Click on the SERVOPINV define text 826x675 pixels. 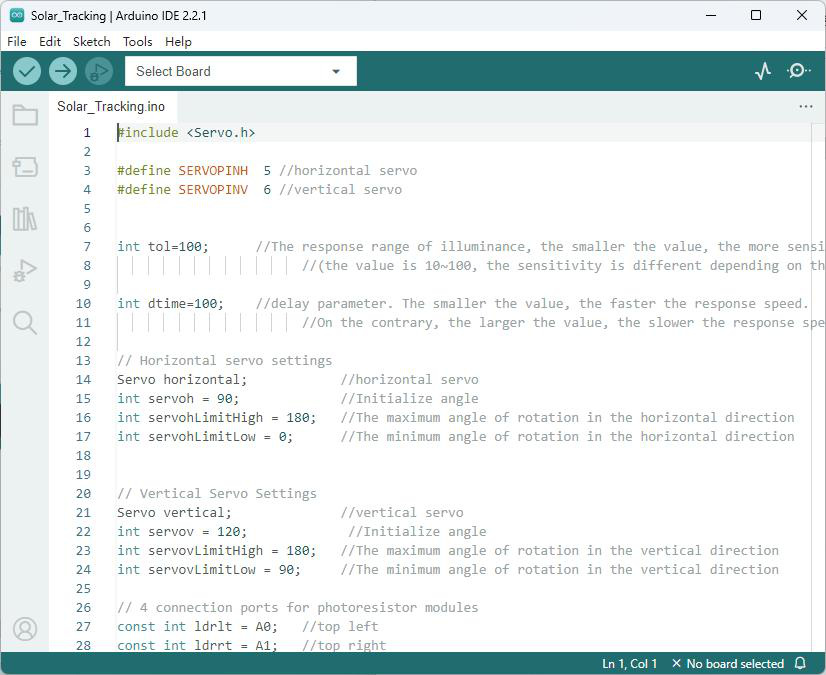(213, 190)
